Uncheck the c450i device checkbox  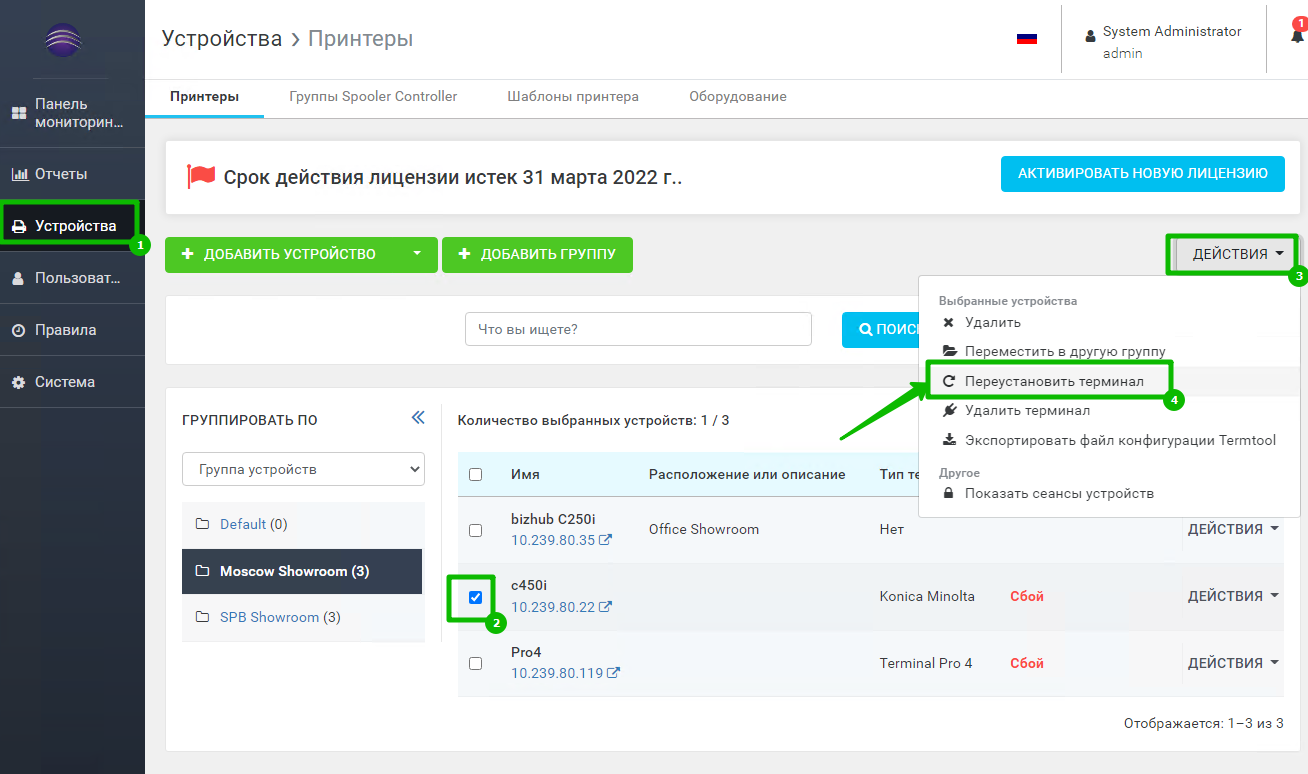475,597
